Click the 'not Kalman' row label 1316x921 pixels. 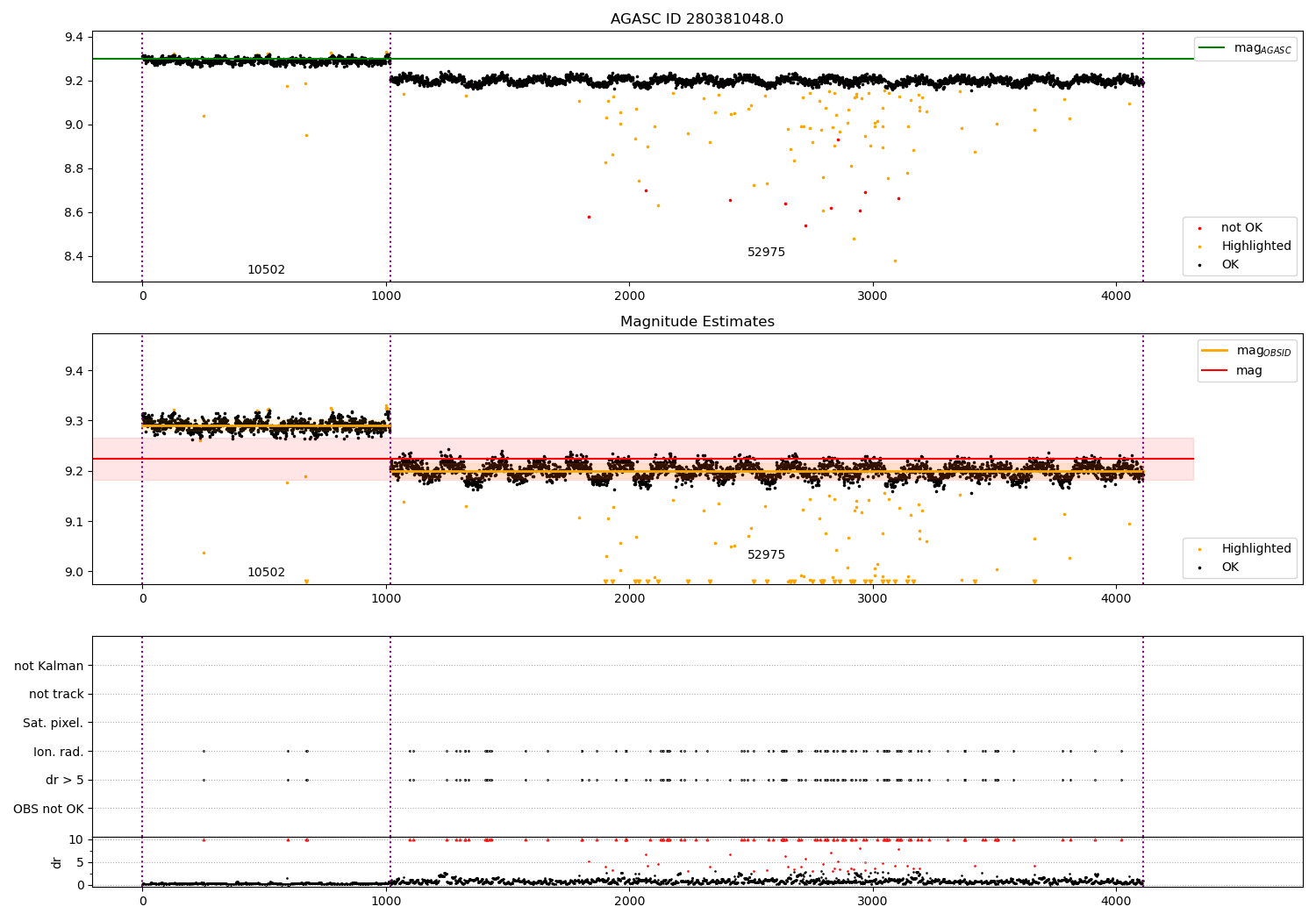(x=49, y=667)
